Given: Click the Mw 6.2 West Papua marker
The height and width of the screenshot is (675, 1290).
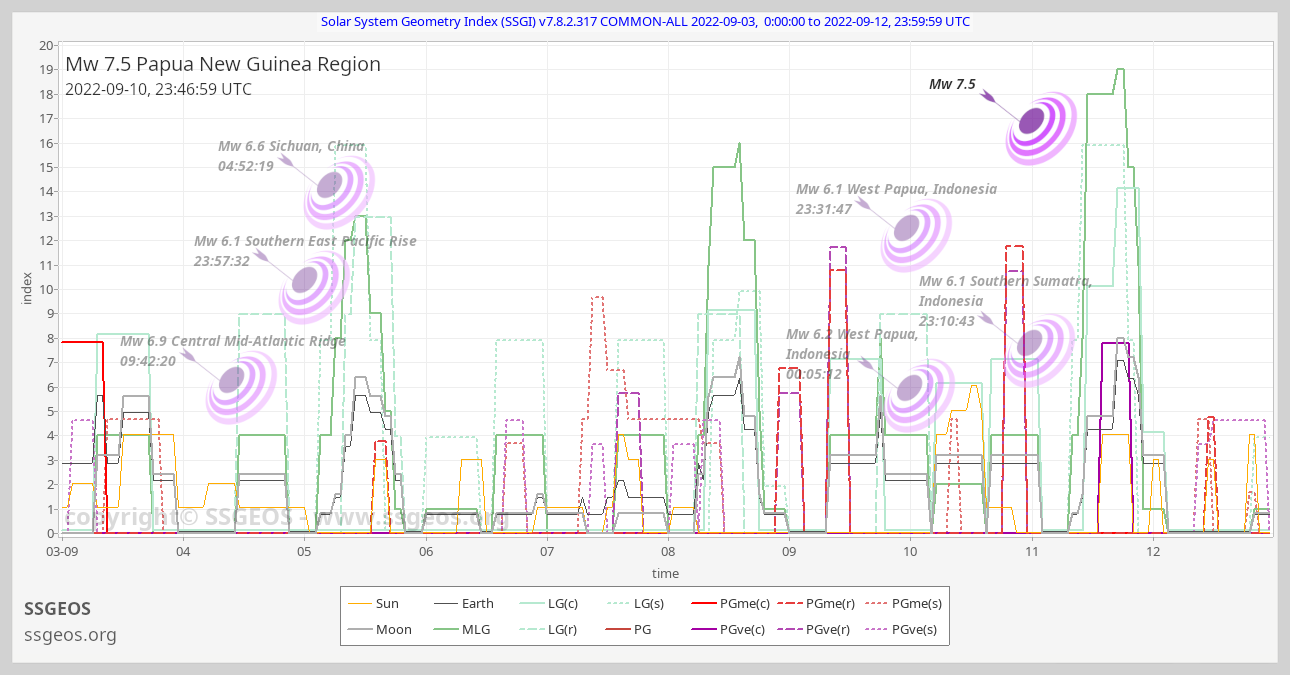Looking at the screenshot, I should tap(911, 388).
